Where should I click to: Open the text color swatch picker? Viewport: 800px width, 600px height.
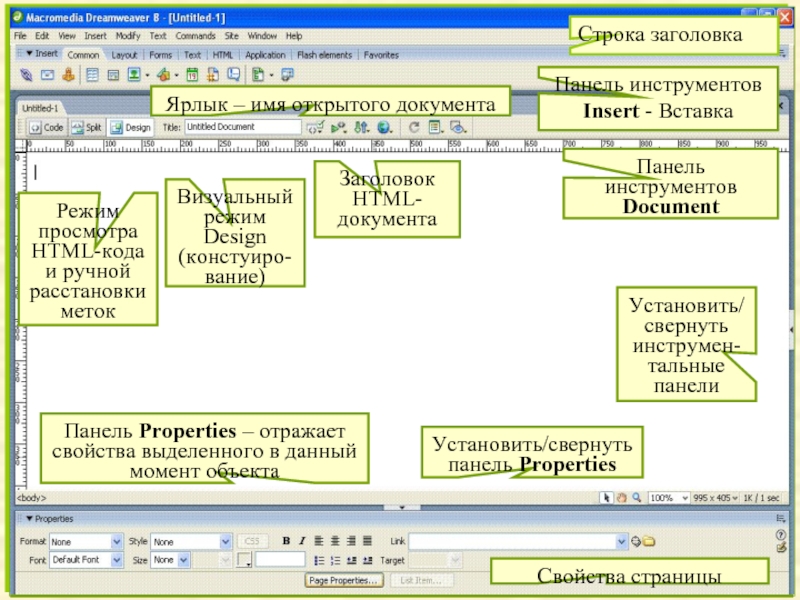(x=244, y=560)
